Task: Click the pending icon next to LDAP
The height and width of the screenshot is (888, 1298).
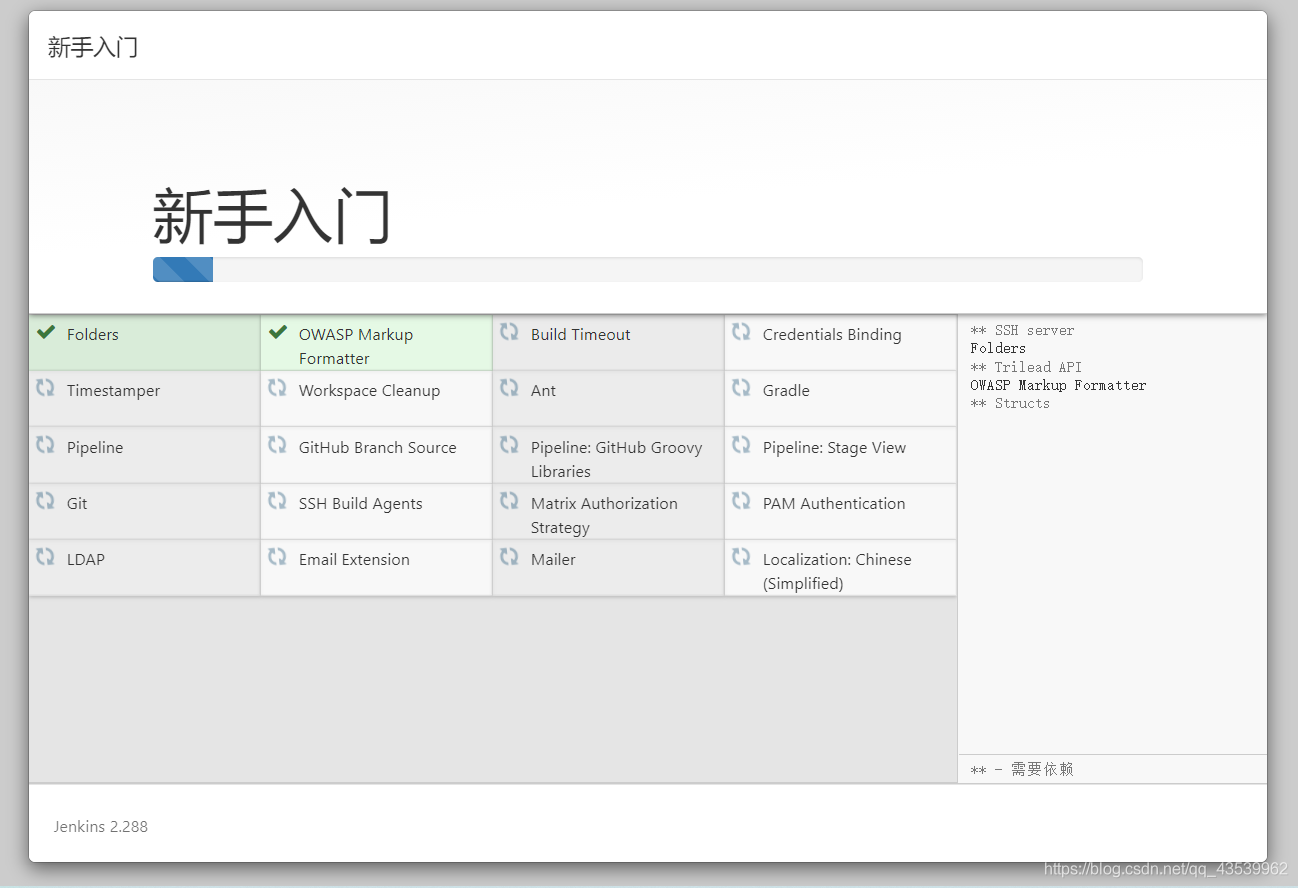Action: pyautogui.click(x=45, y=557)
